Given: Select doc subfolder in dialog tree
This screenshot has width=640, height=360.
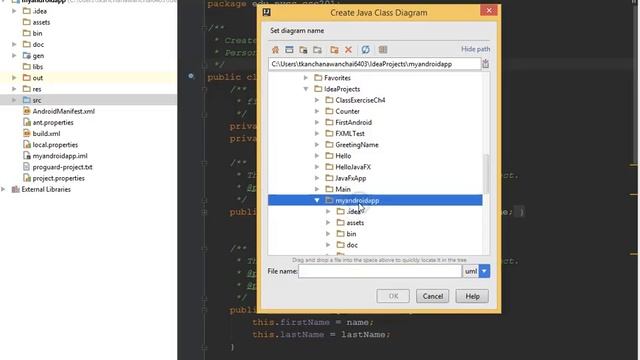Looking at the screenshot, I should (352, 245).
